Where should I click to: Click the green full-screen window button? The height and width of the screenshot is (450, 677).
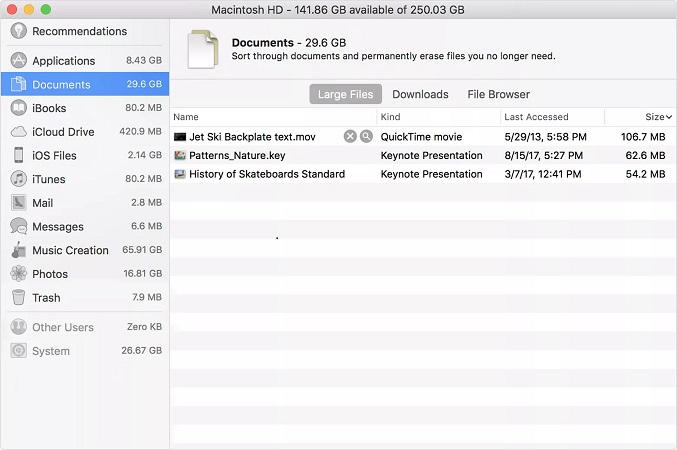46,9
